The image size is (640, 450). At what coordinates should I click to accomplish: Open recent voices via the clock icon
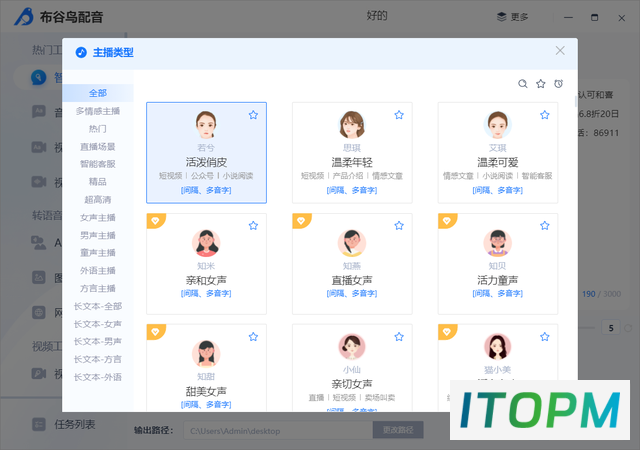pos(558,84)
